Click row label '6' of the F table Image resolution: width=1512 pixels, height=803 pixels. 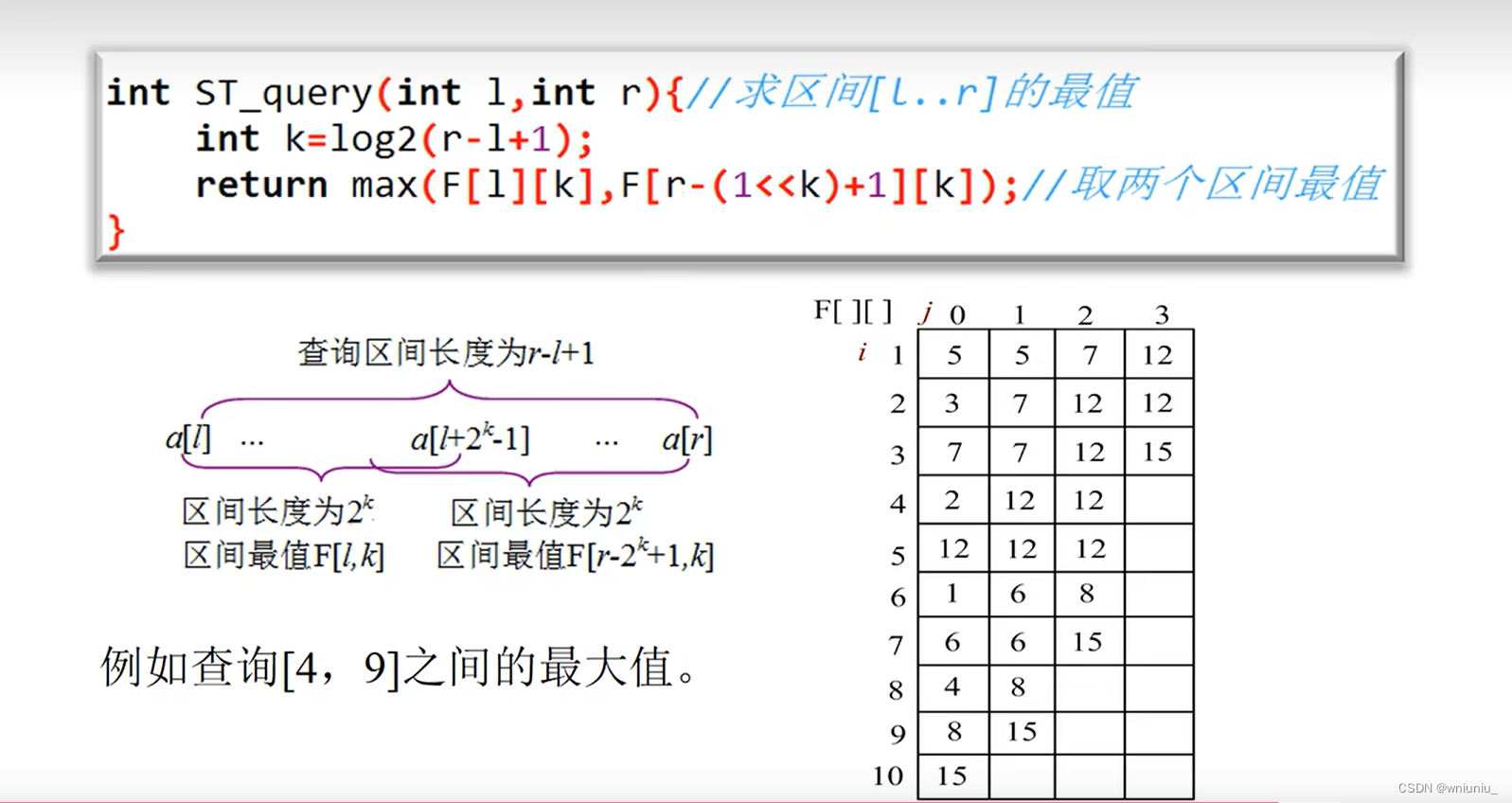point(898,598)
